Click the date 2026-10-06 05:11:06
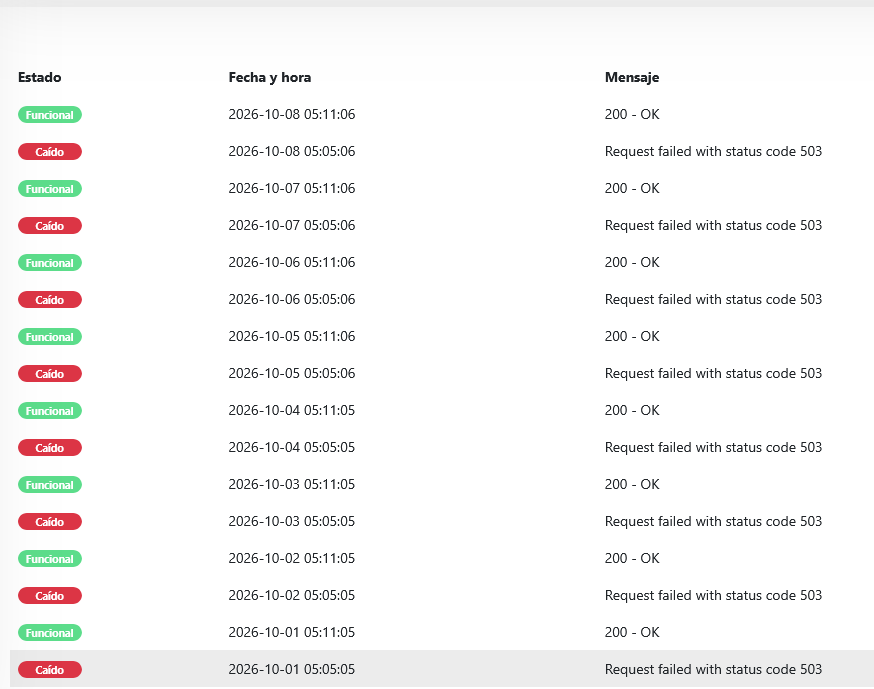The width and height of the screenshot is (874, 689). [x=292, y=263]
